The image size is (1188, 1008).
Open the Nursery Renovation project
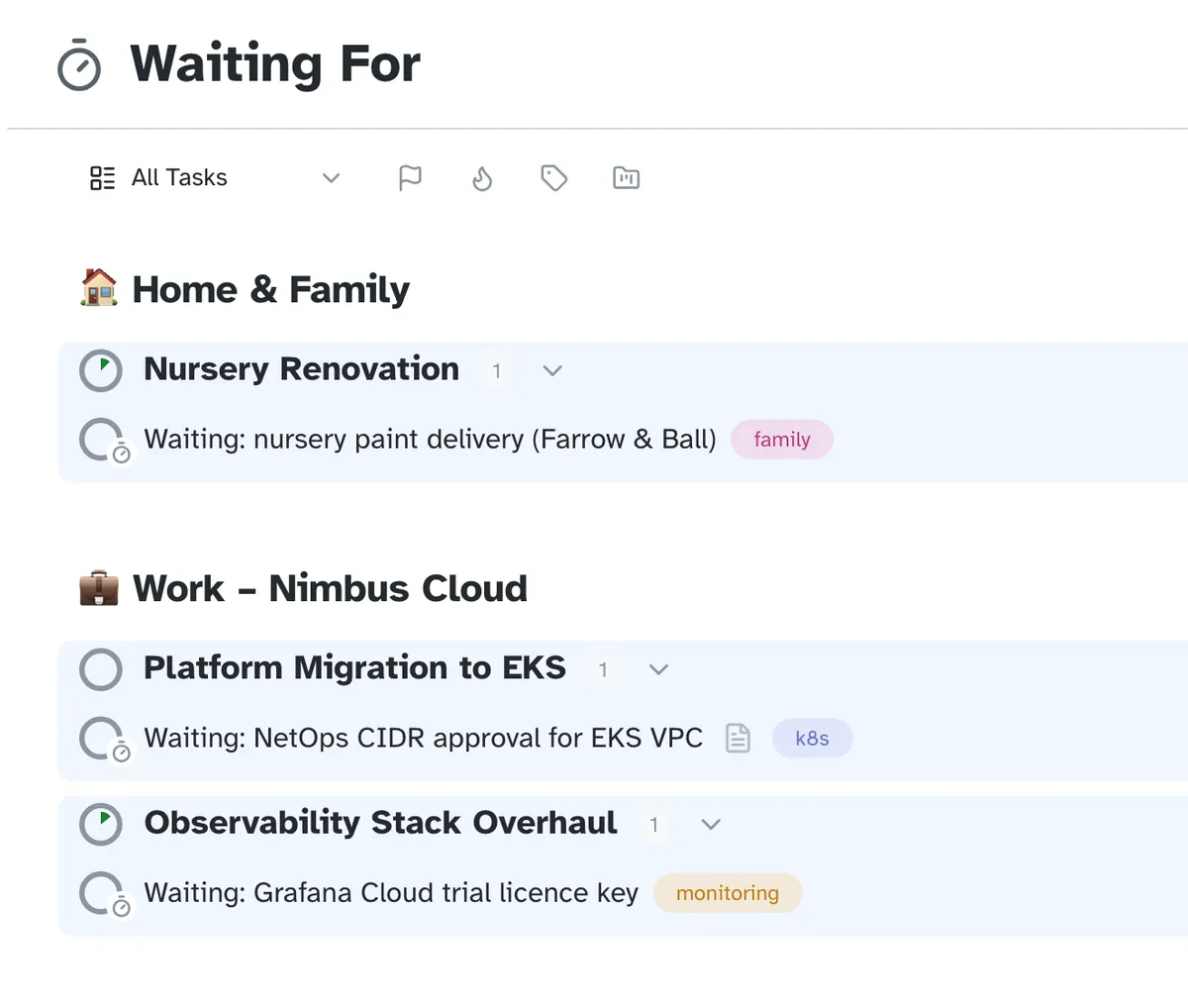pyautogui.click(x=301, y=369)
